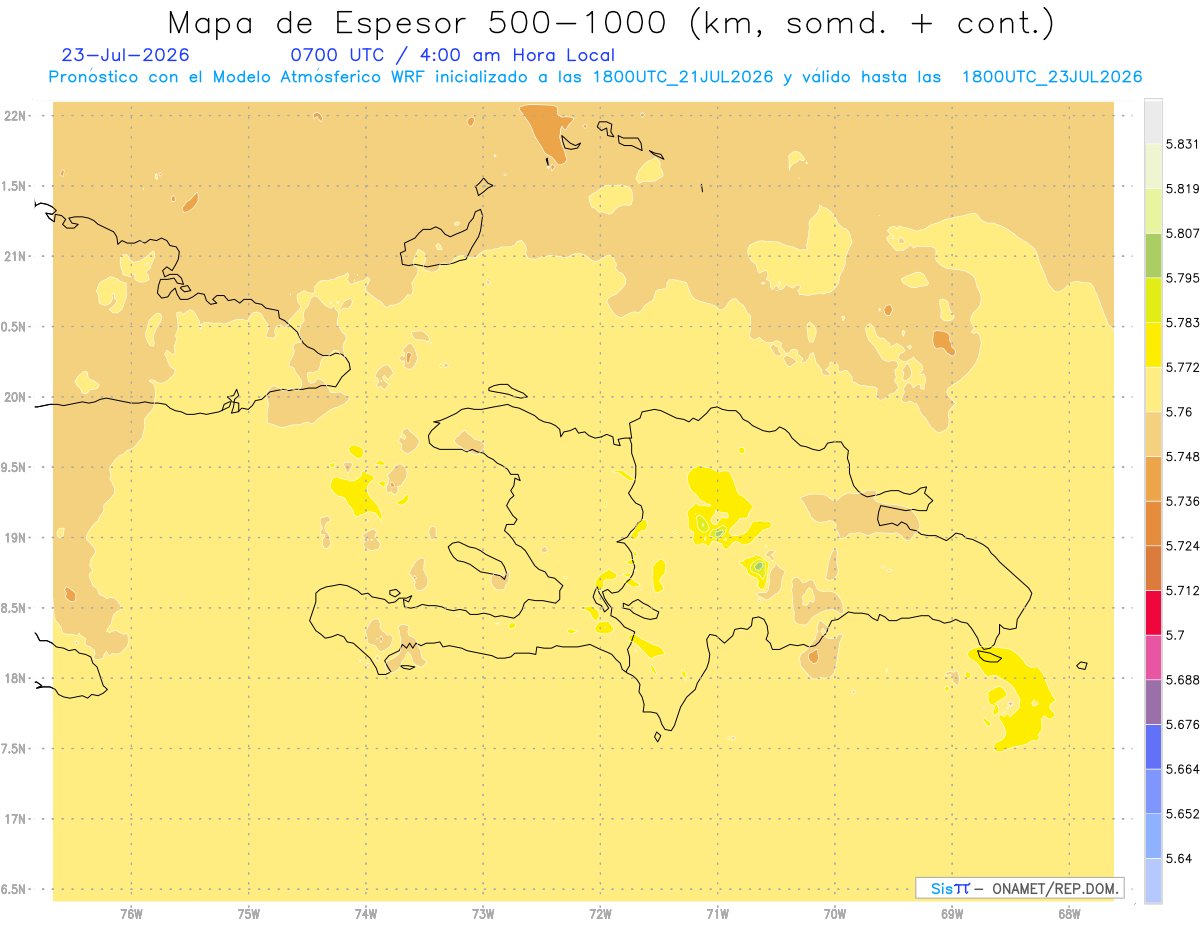The image size is (1200, 927).
Task: Click the latitude label "17N"
Action: [14, 819]
